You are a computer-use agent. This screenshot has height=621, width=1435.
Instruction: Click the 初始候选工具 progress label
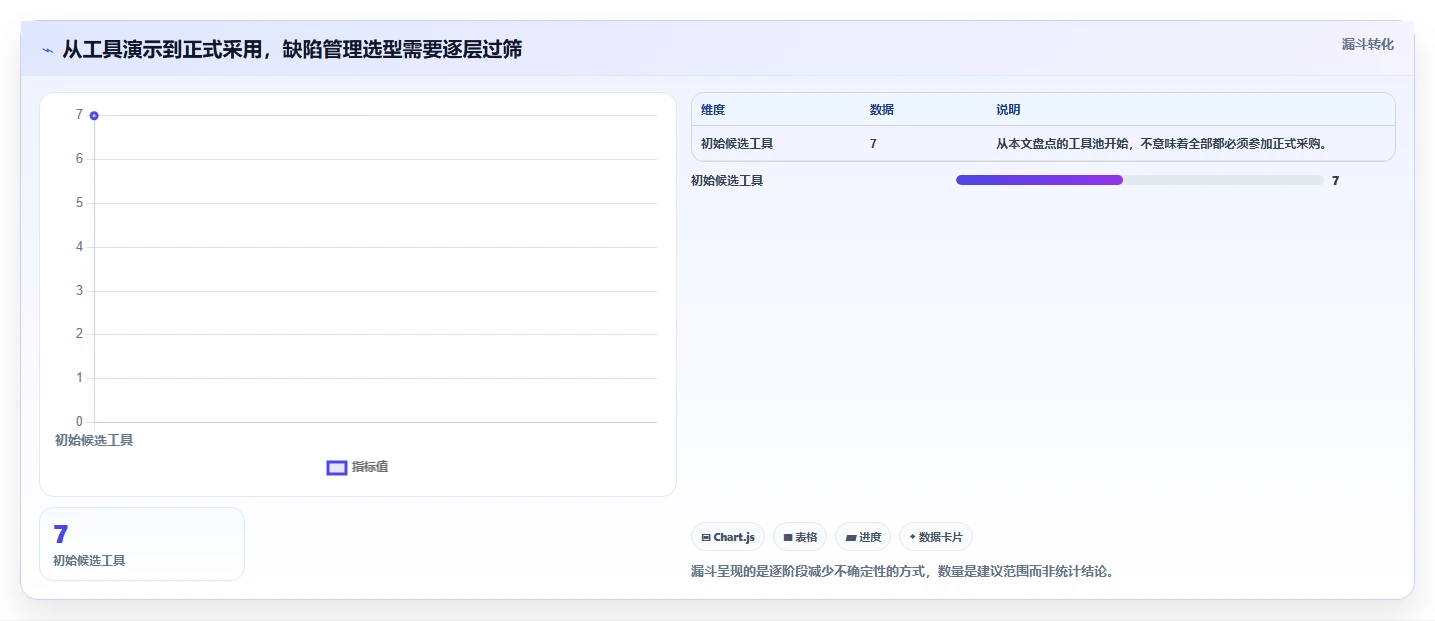(727, 181)
